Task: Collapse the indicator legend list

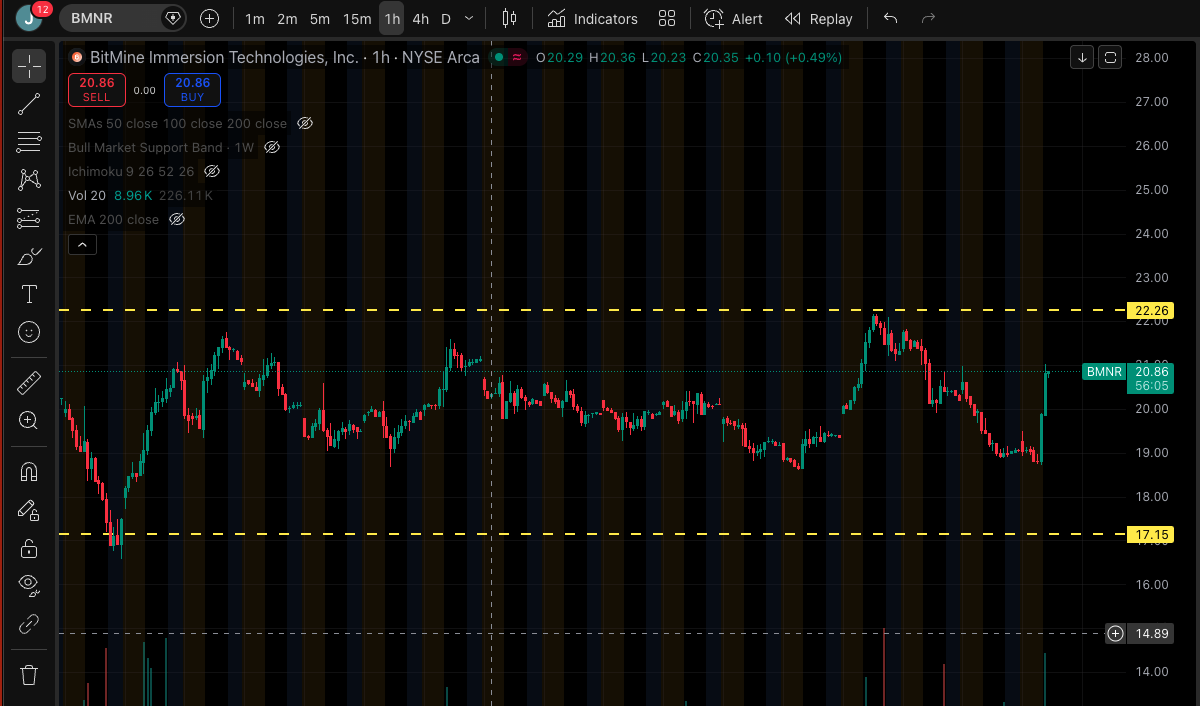Action: point(82,244)
